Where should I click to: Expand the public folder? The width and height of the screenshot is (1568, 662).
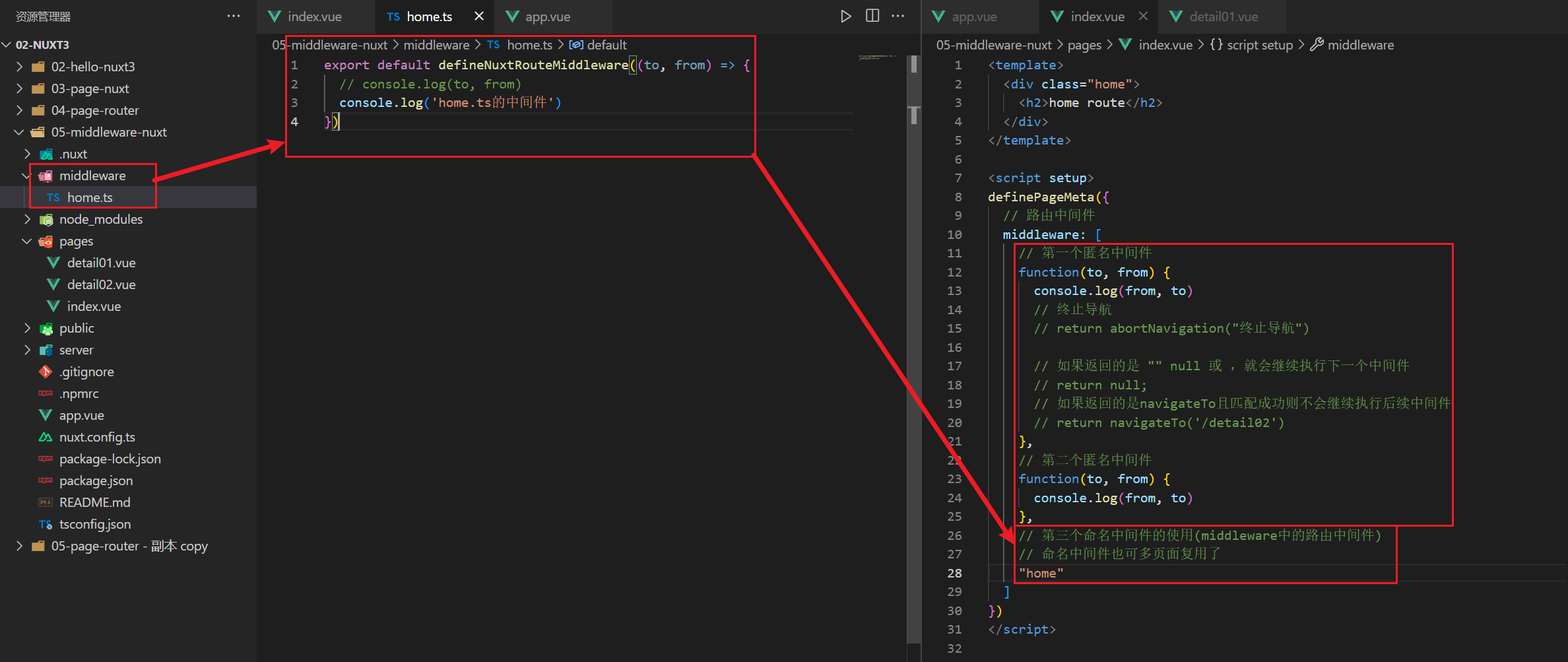pos(27,328)
